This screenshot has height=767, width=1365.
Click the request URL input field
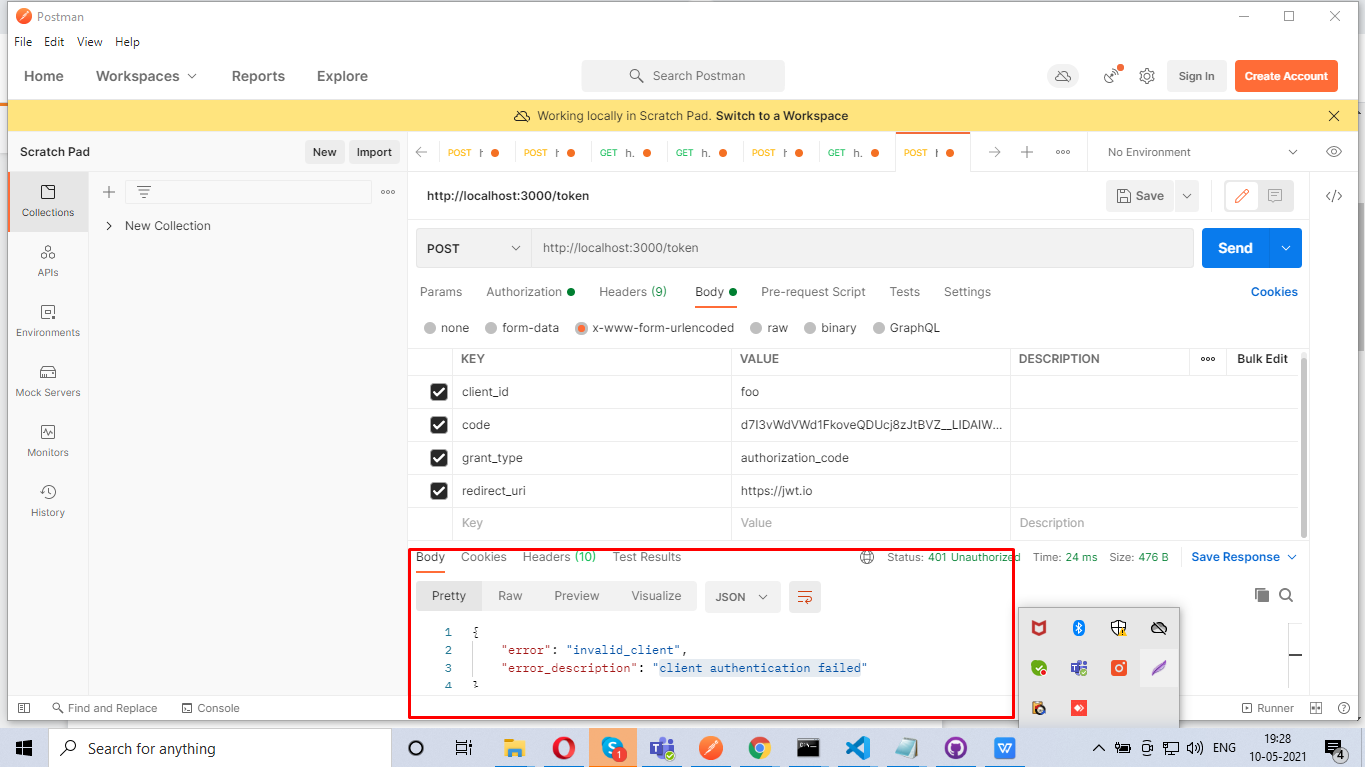tap(860, 248)
